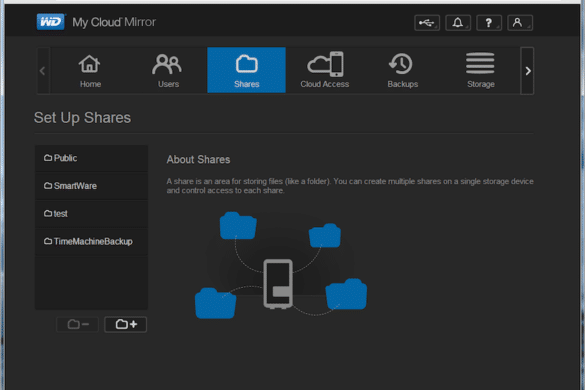Click the add share folder-plus button
585x390 pixels.
[x=125, y=324]
